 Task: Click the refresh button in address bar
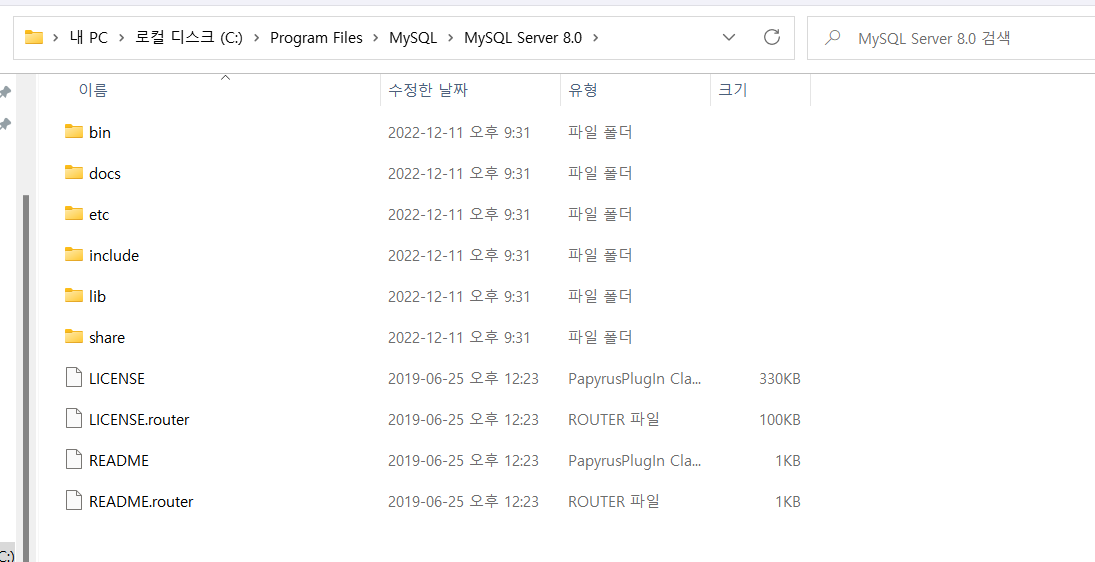[x=772, y=37]
